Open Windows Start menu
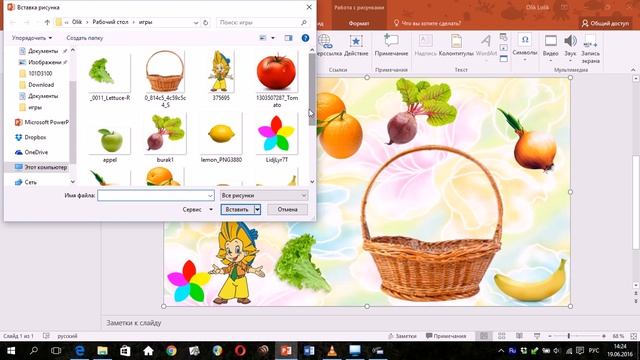This screenshot has width=640, height=360. (11, 351)
